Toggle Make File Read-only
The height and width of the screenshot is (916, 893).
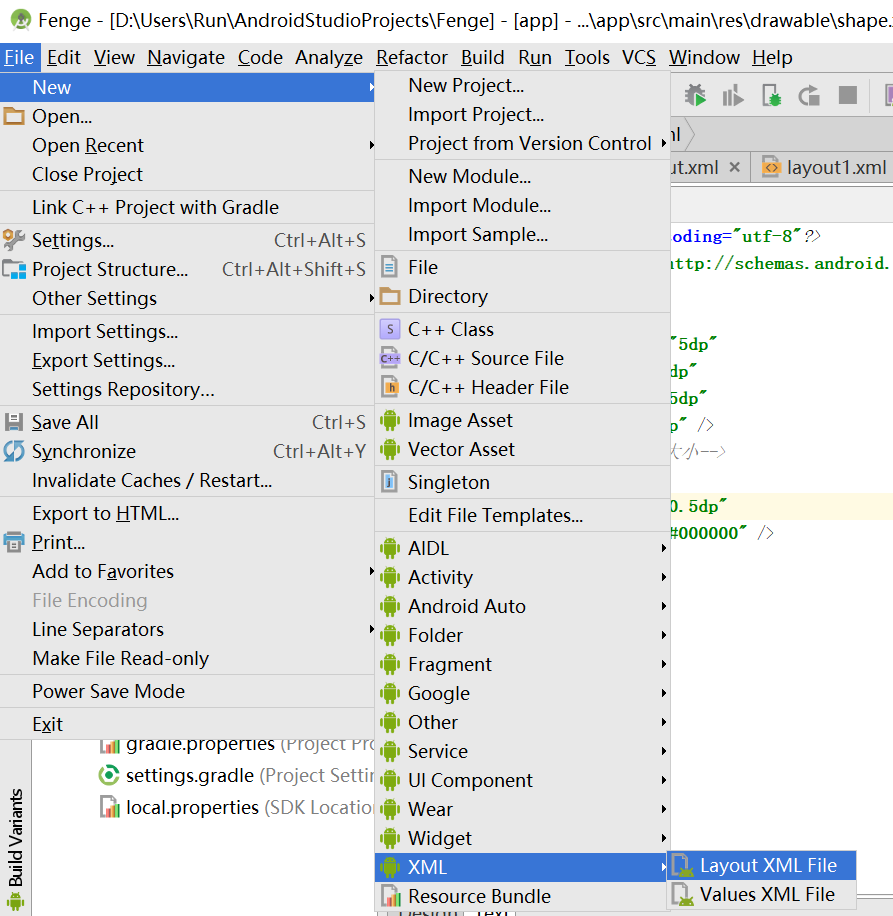click(122, 658)
